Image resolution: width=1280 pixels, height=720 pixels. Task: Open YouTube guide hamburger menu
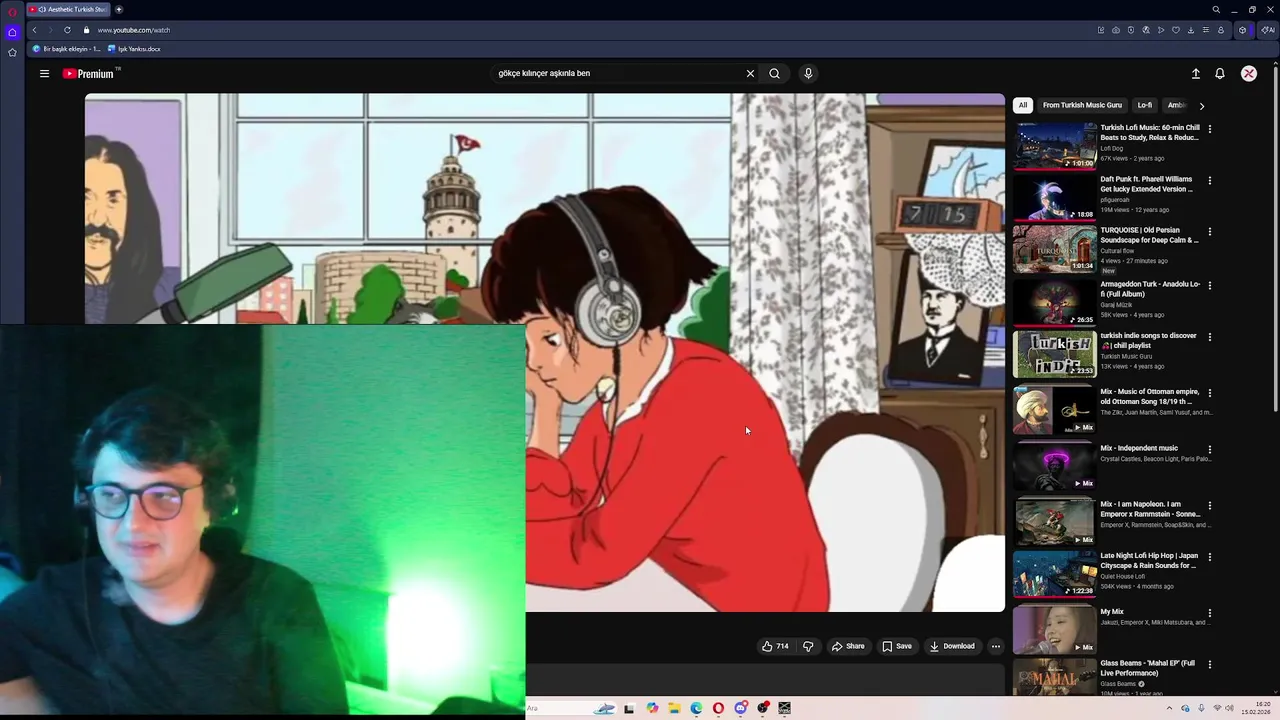[44, 73]
